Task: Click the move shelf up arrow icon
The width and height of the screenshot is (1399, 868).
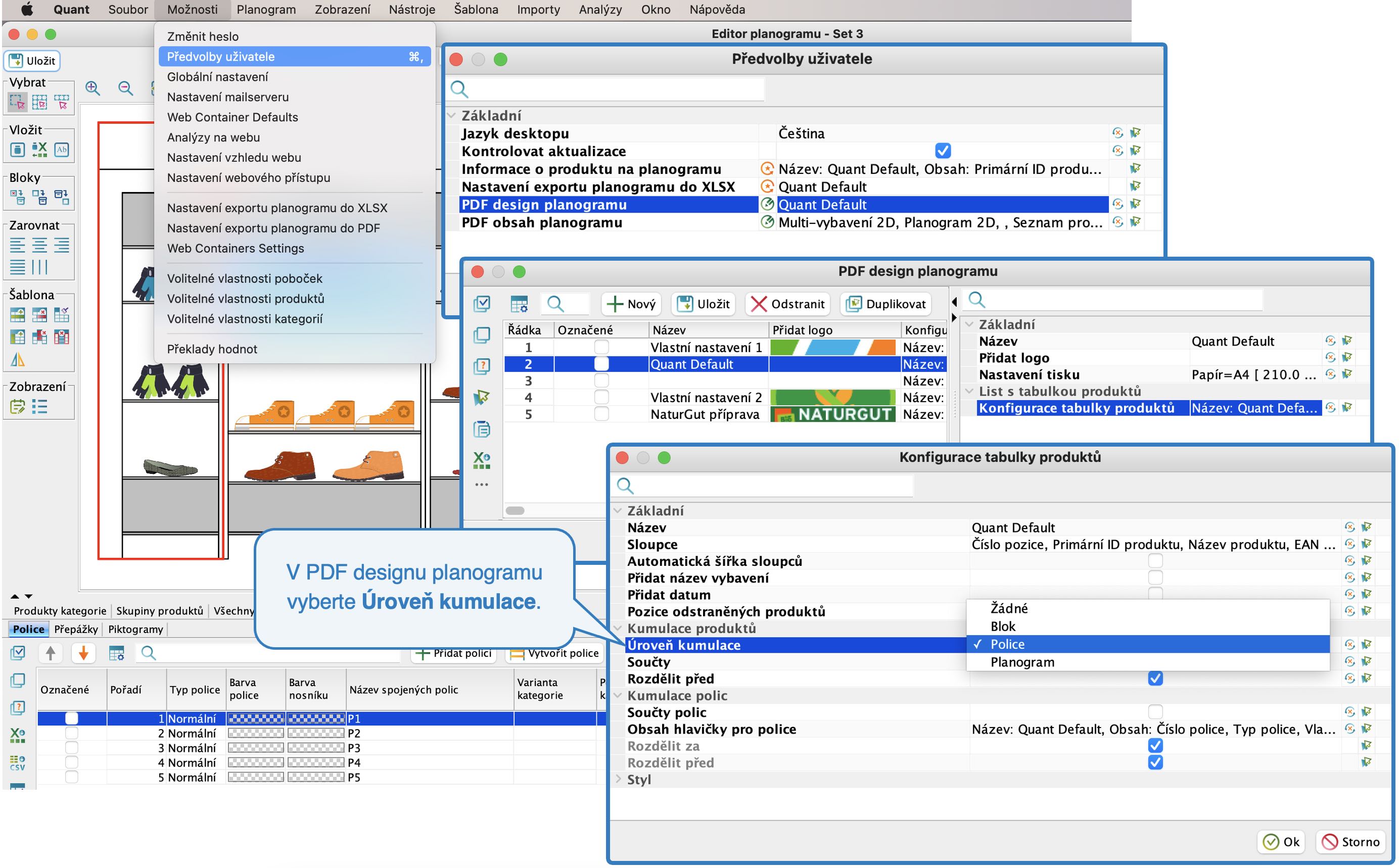Action: [x=51, y=653]
